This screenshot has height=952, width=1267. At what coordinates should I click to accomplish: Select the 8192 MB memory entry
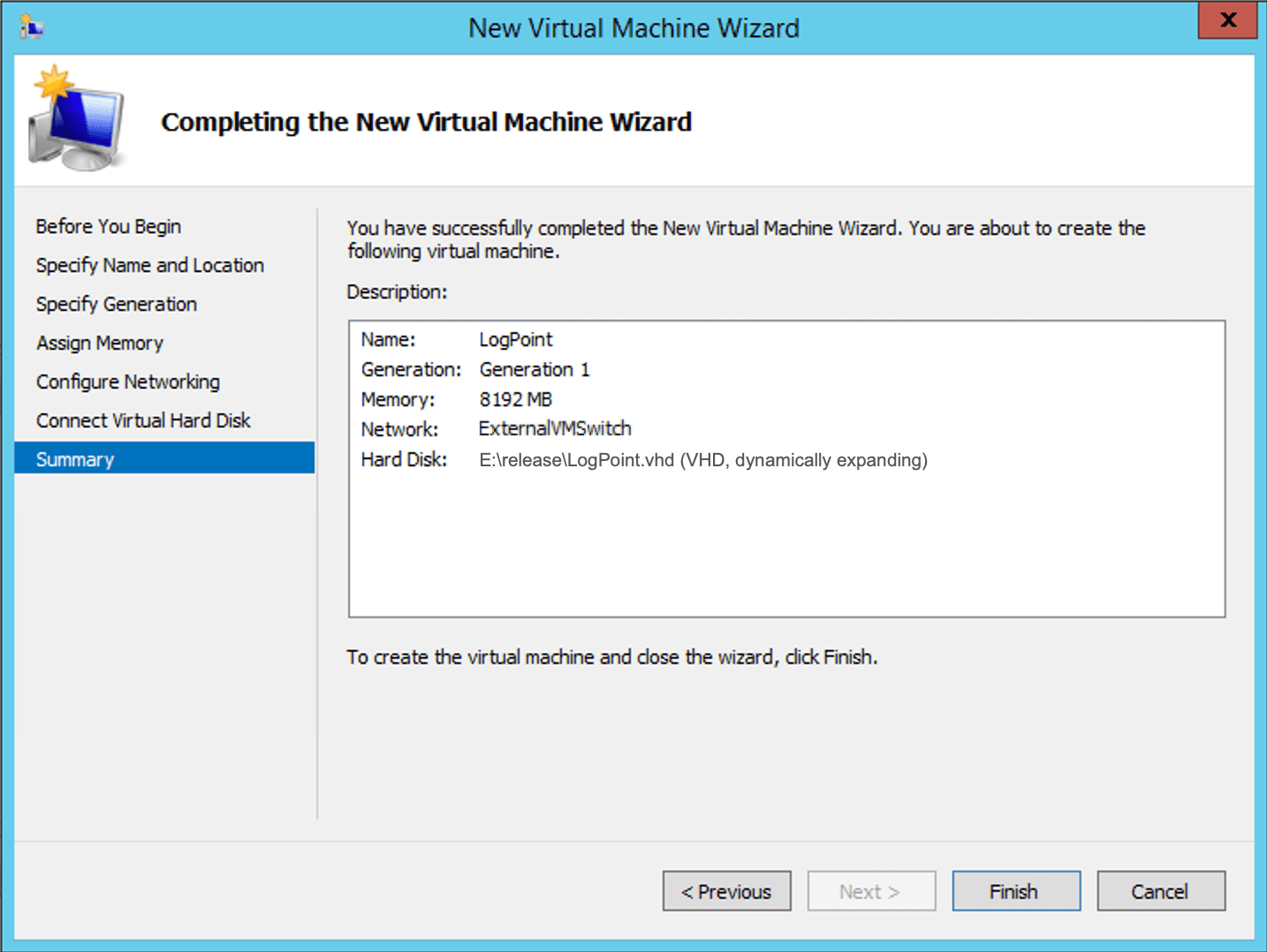515,400
